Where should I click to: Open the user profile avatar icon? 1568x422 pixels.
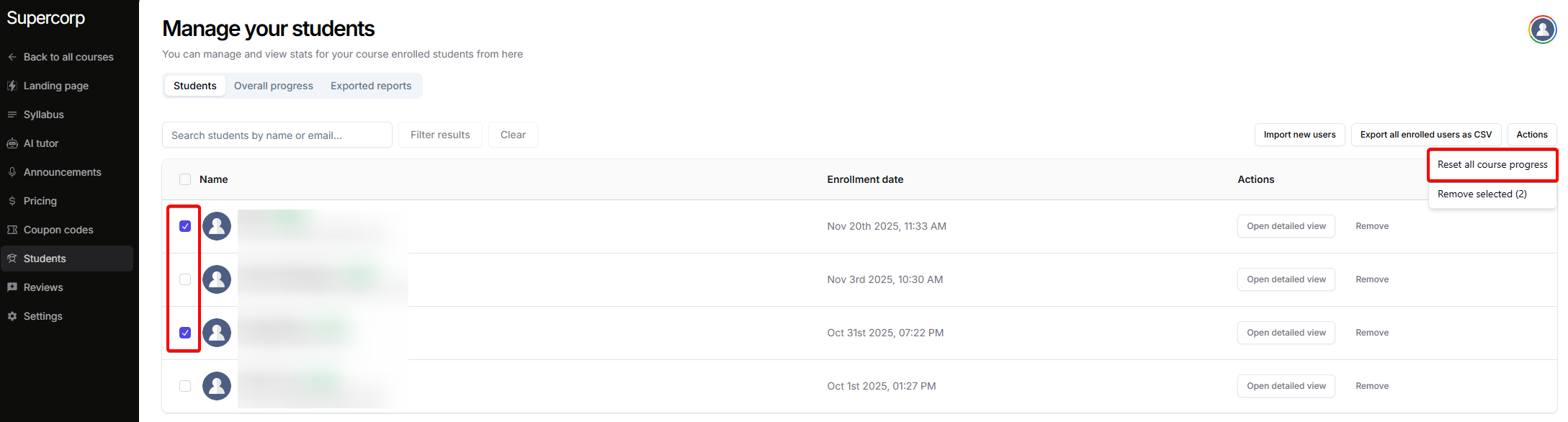pyautogui.click(x=1542, y=30)
